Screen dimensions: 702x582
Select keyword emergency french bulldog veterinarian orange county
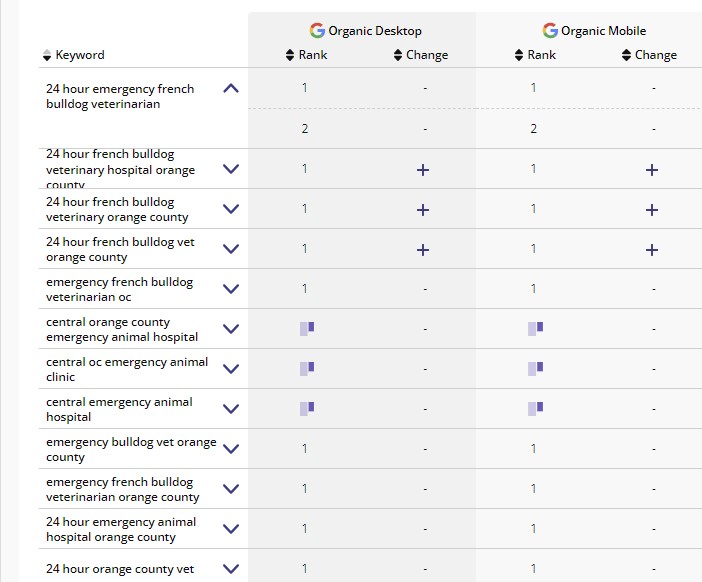click(122, 489)
